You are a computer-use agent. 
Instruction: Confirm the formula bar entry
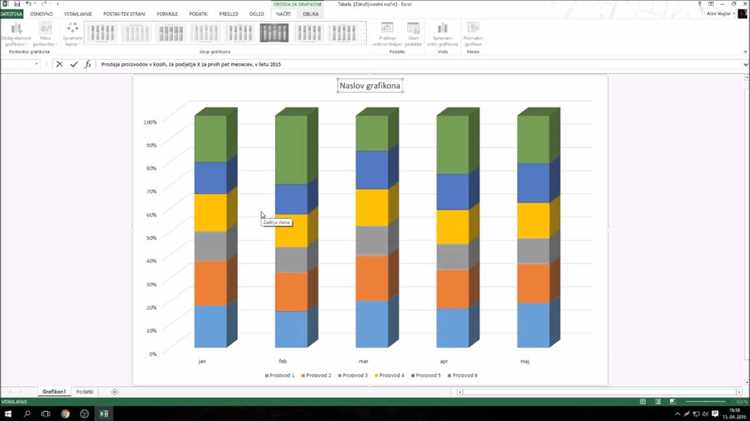[x=74, y=64]
